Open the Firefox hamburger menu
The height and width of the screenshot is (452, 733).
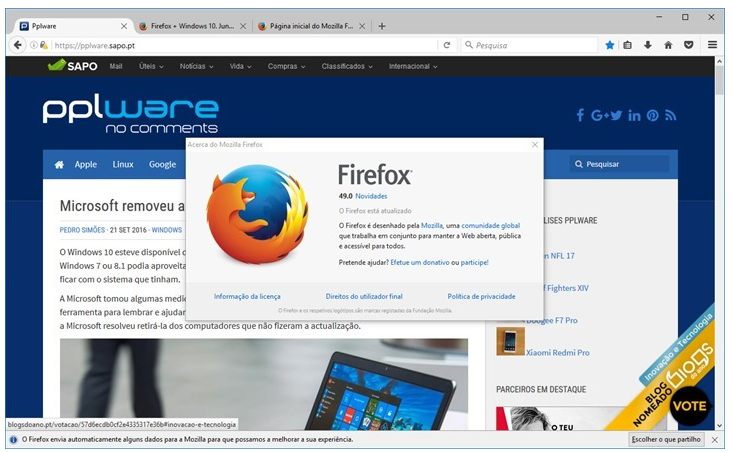click(x=712, y=45)
